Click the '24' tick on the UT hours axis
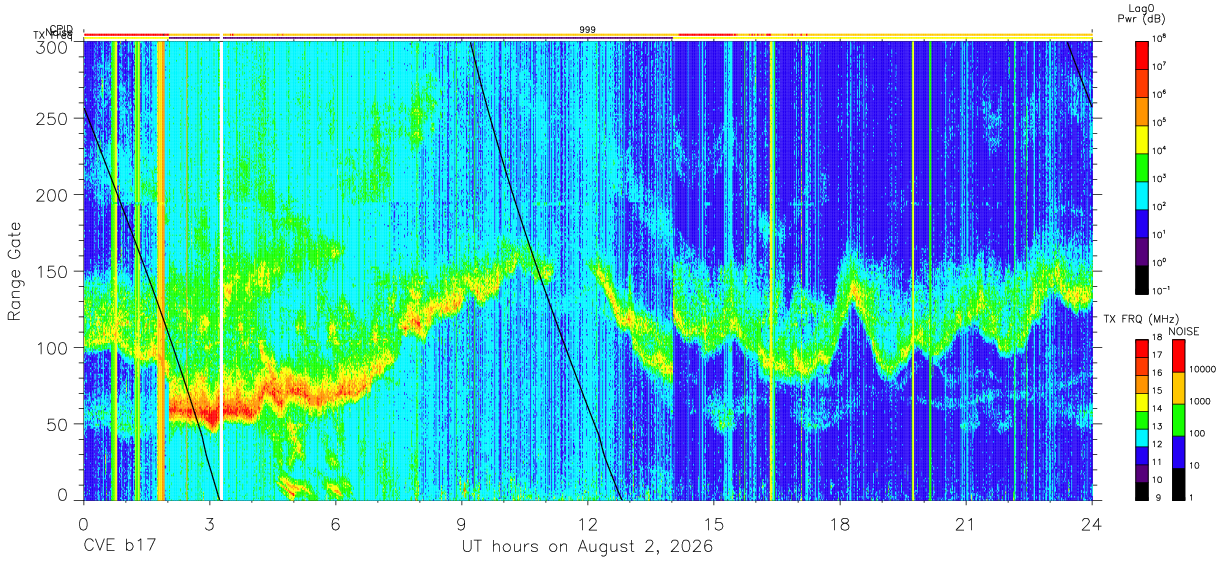The height and width of the screenshot is (567, 1228). [1092, 523]
